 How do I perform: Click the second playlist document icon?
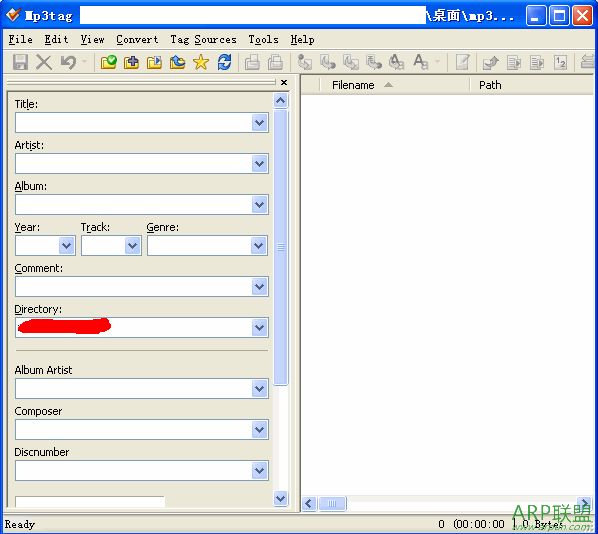[x=537, y=62]
